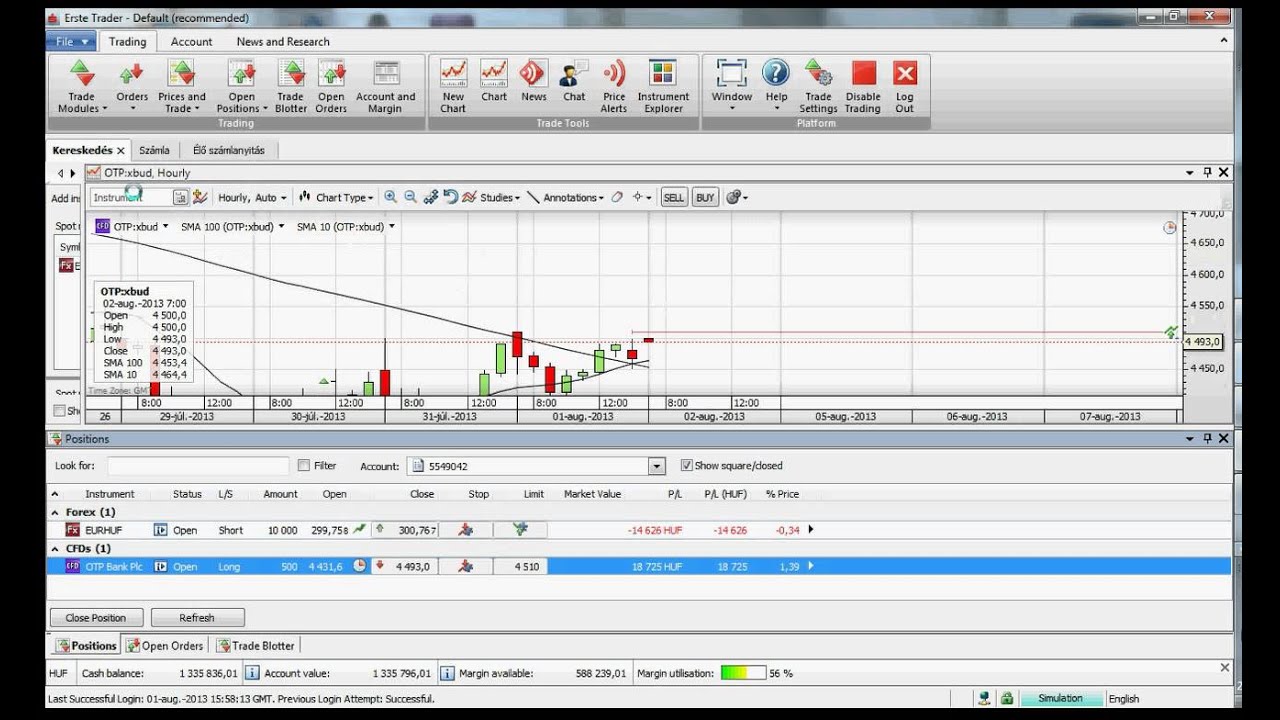Collapse the CFDs (1) group
Screen dimensions: 1280x720
55,548
